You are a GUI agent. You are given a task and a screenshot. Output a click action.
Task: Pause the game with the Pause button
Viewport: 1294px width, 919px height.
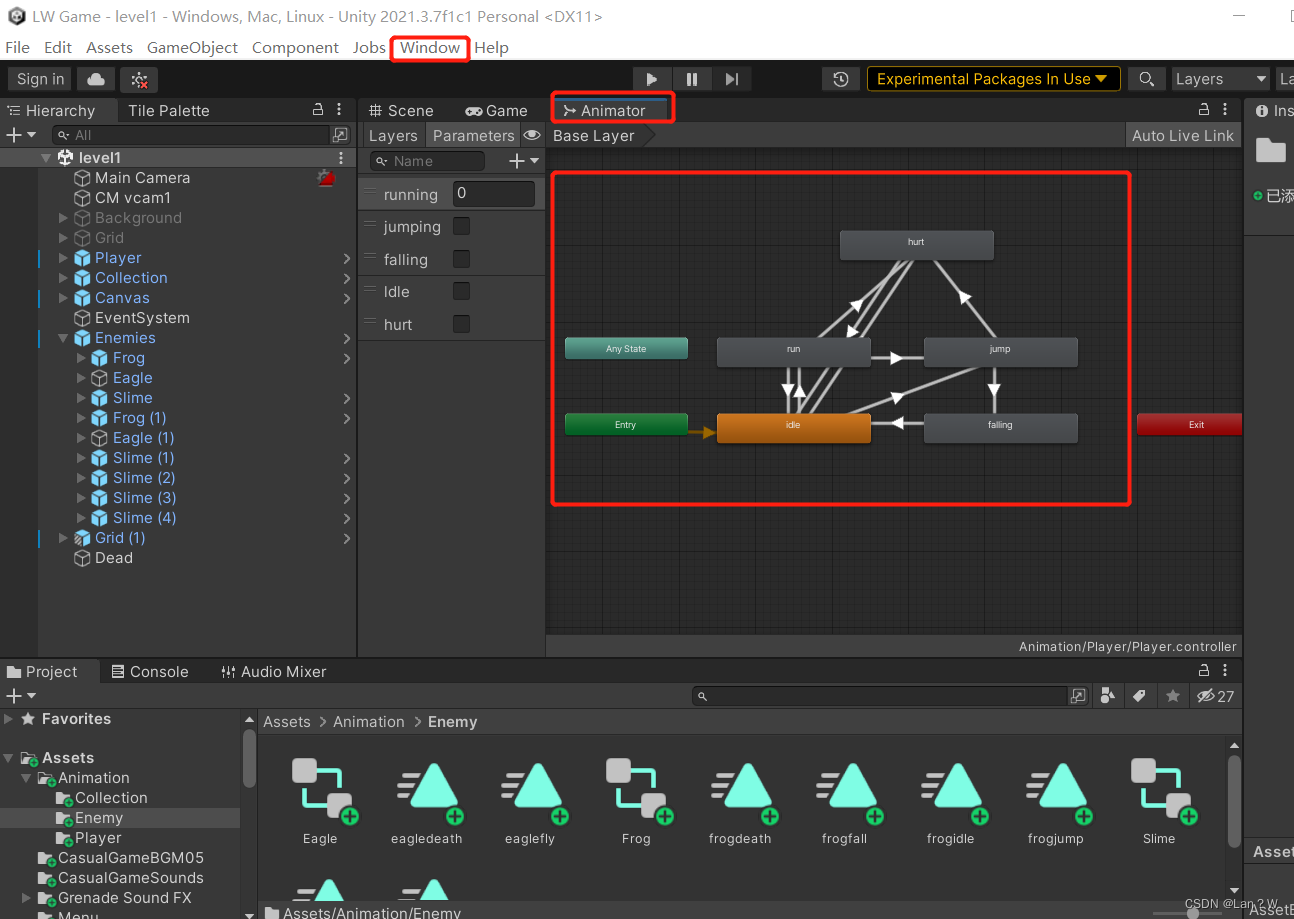(691, 79)
